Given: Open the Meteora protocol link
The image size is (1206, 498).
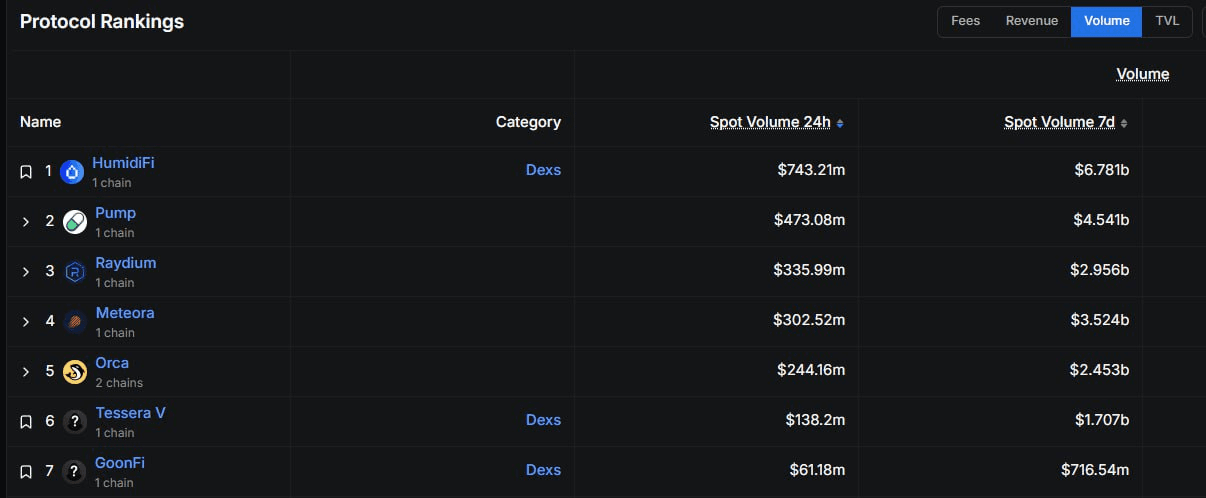Looking at the screenshot, I should coord(125,313).
